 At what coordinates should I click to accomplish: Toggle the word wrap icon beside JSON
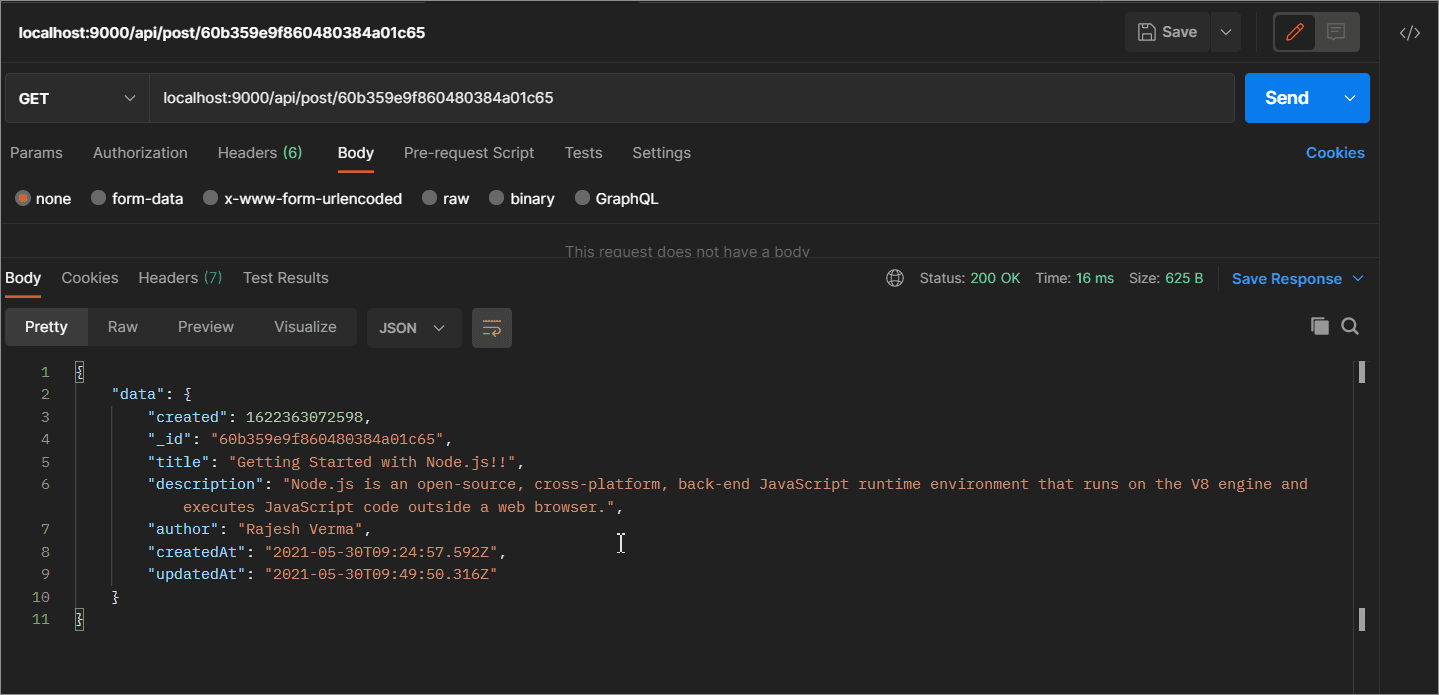(491, 328)
